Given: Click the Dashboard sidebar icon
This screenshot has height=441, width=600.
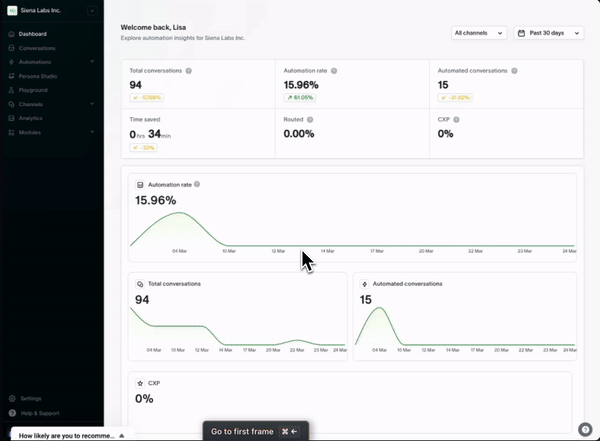Looking at the screenshot, I should pyautogui.click(x=11, y=34).
